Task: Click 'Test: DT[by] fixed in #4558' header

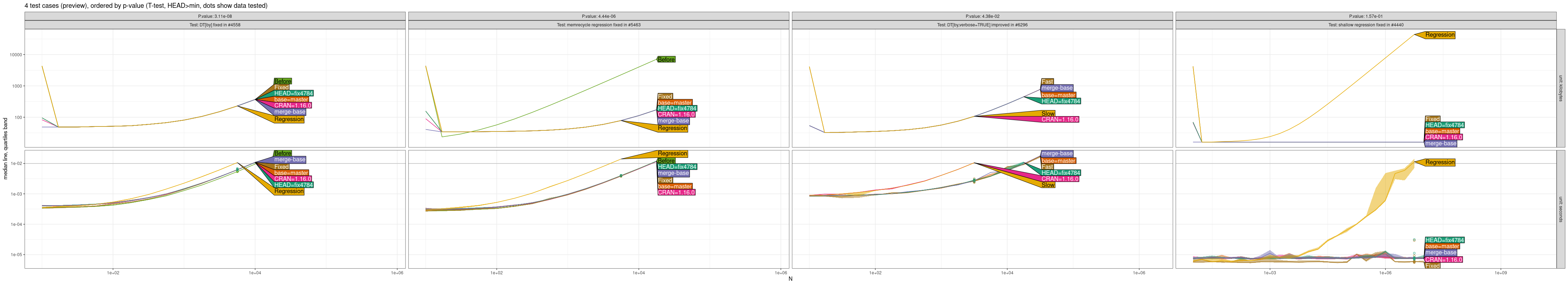Action: point(215,25)
